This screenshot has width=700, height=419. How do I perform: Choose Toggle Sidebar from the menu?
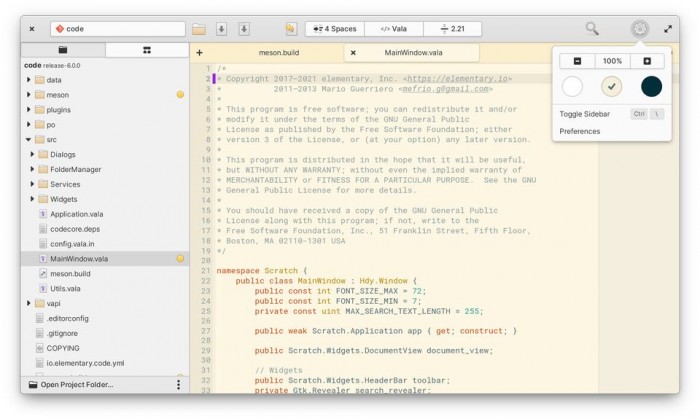(x=585, y=114)
